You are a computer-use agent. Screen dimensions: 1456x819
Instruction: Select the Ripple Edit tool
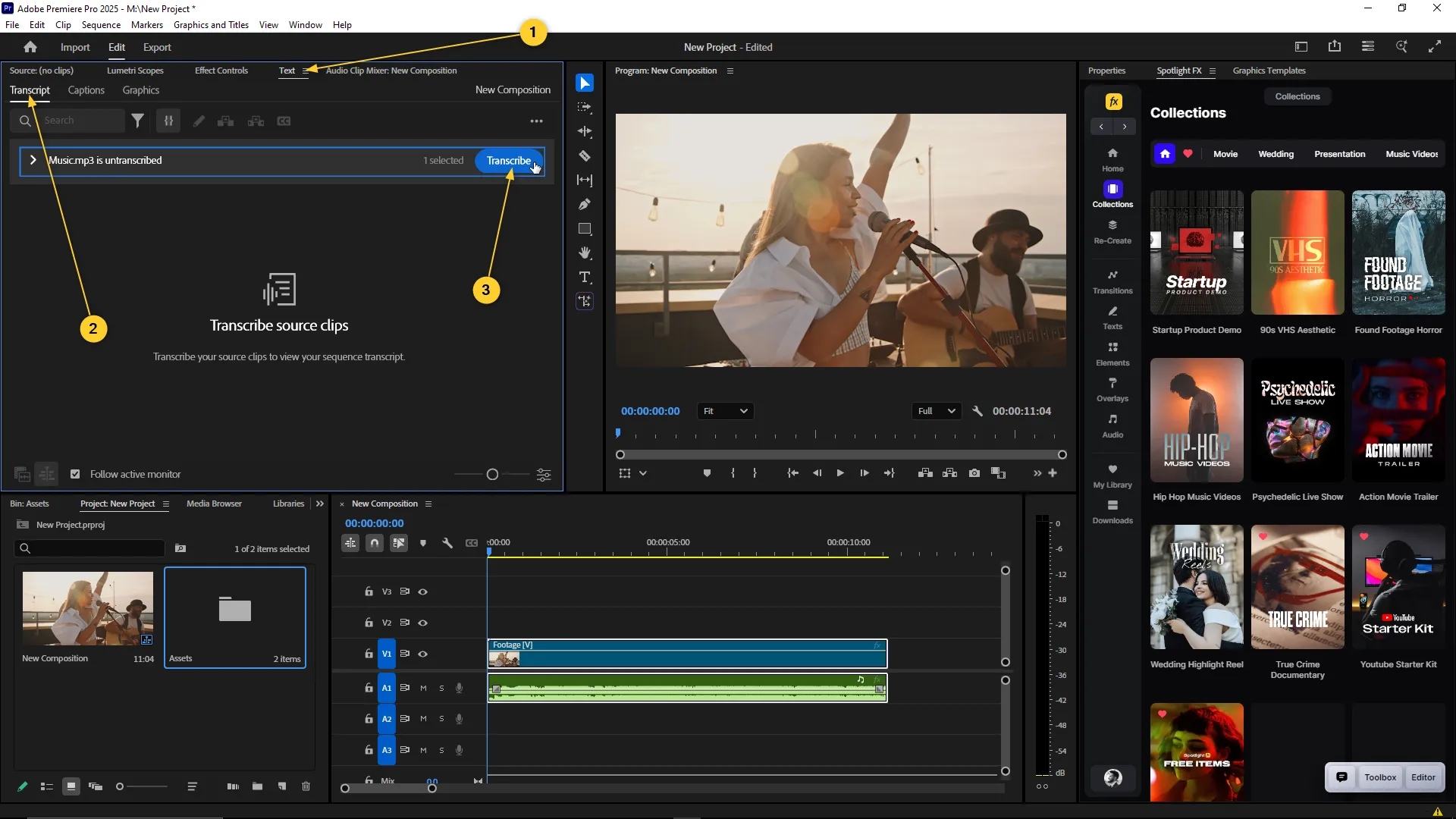pyautogui.click(x=585, y=131)
